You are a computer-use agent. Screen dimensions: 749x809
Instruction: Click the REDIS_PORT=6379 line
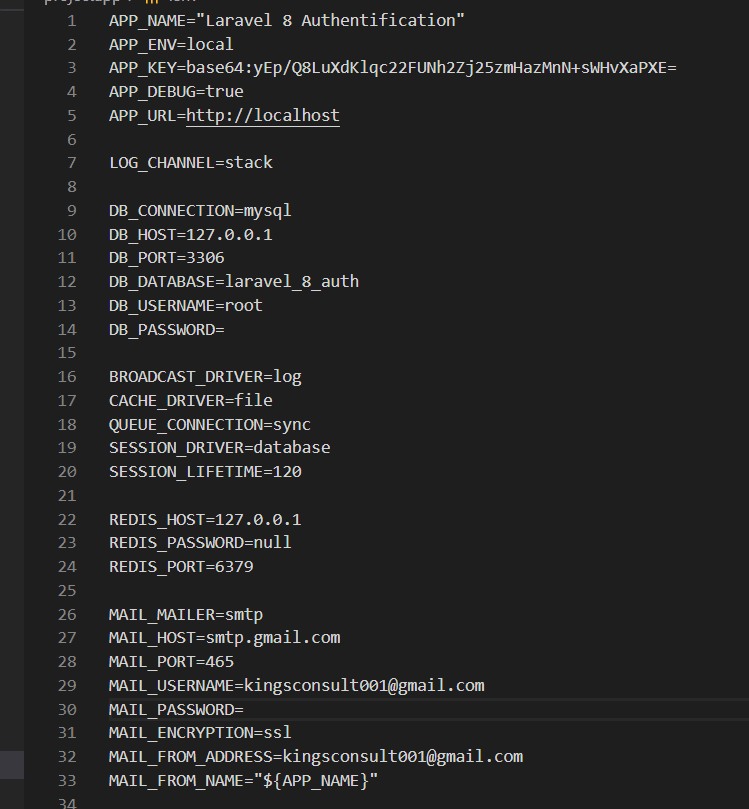click(x=181, y=567)
